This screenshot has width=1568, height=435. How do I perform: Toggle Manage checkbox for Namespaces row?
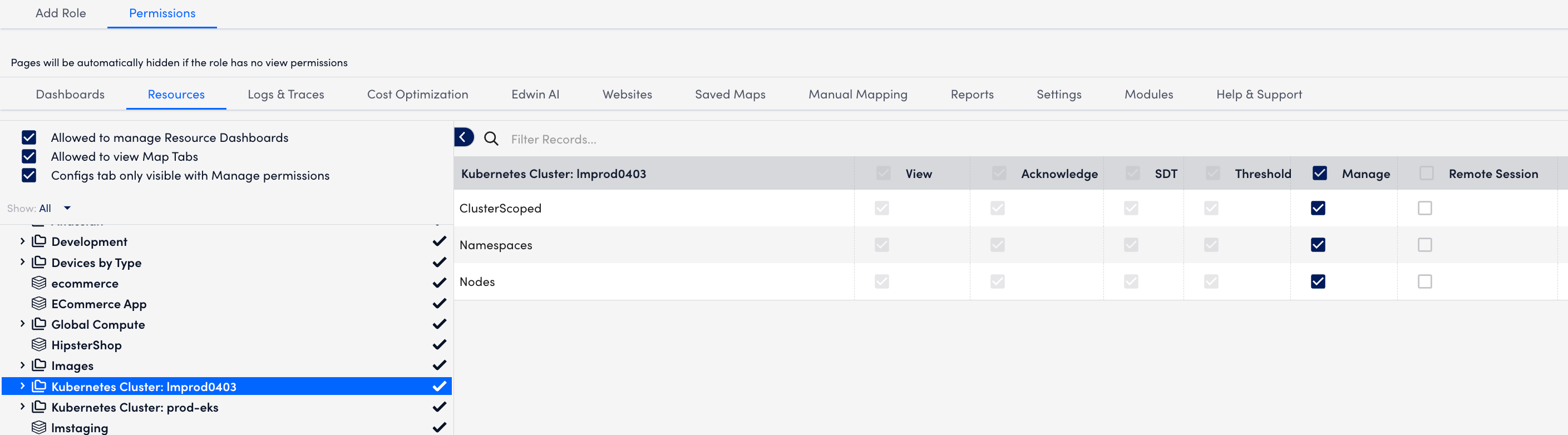point(1318,245)
